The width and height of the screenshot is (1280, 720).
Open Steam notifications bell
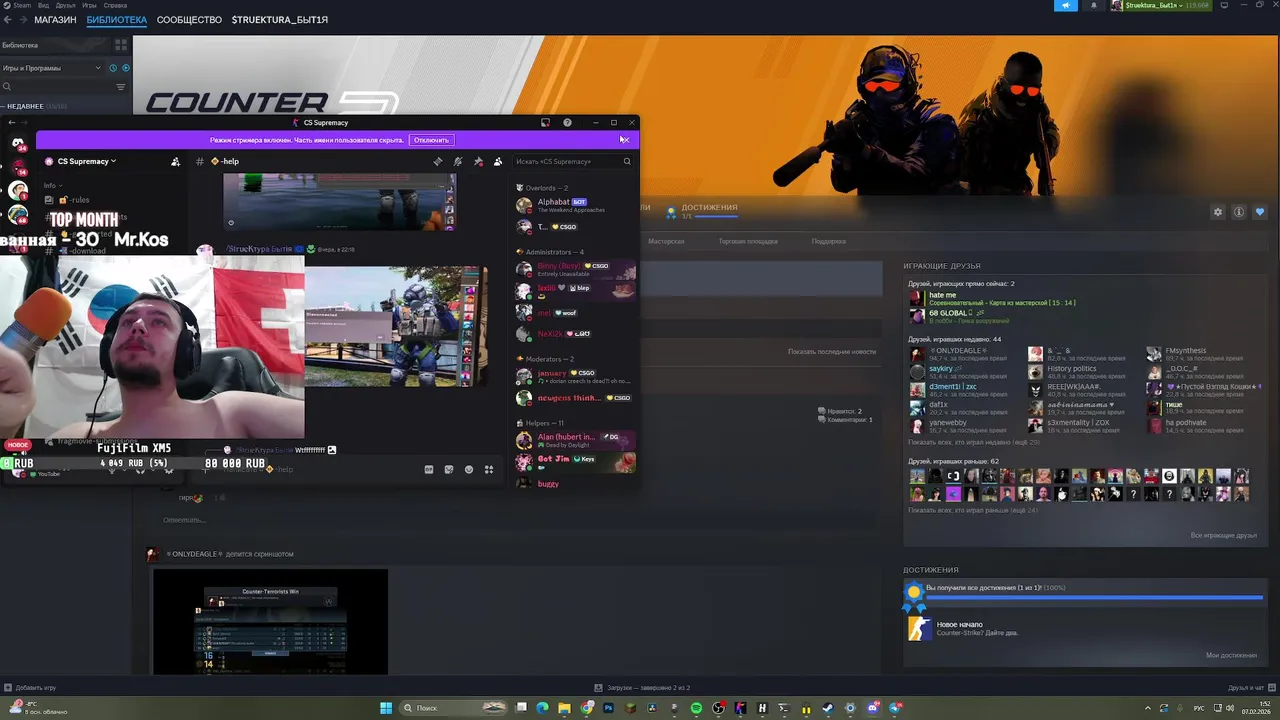click(1093, 5)
